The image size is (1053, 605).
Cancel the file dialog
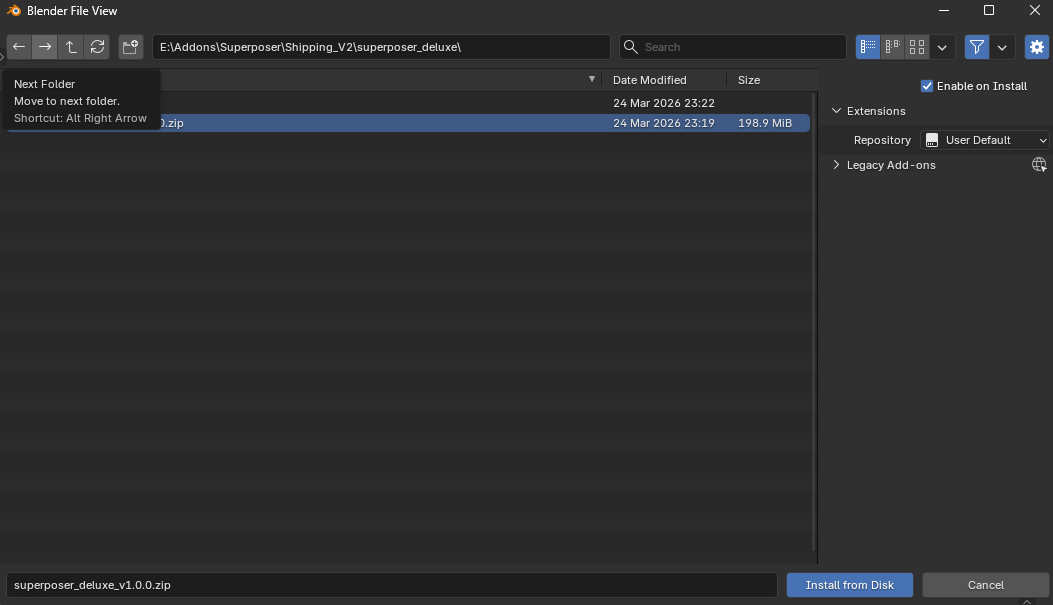(x=985, y=585)
